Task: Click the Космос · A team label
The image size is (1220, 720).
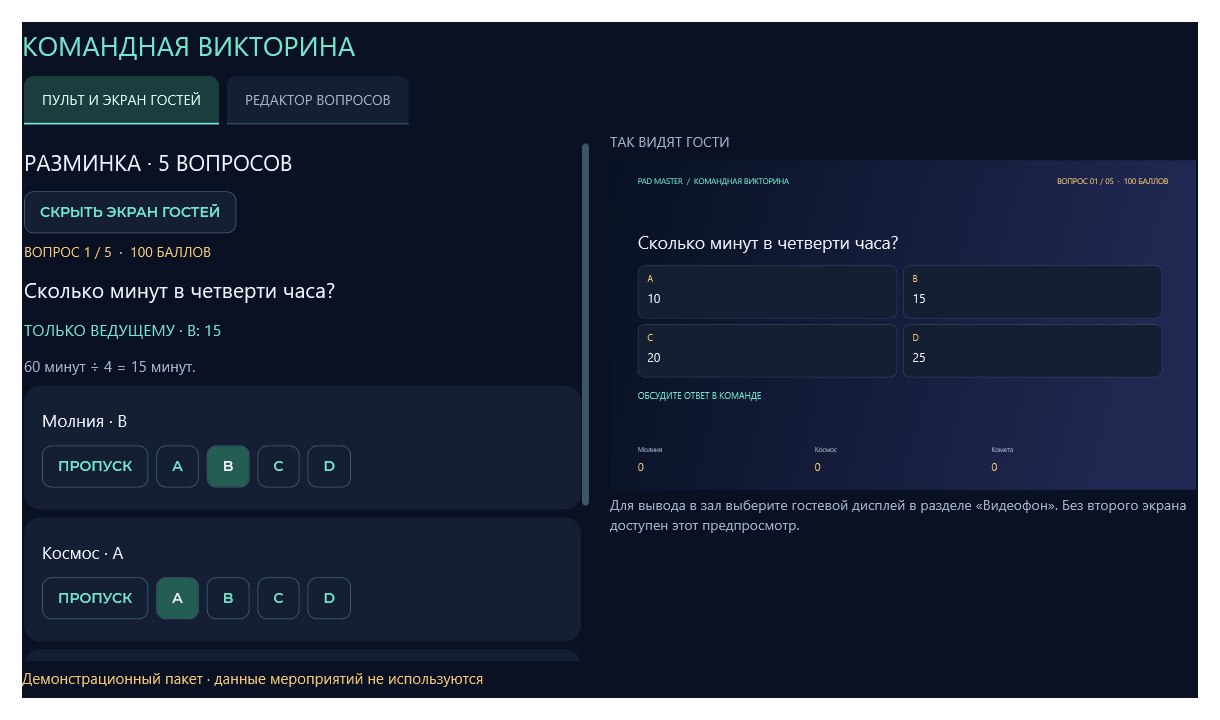Action: (83, 553)
